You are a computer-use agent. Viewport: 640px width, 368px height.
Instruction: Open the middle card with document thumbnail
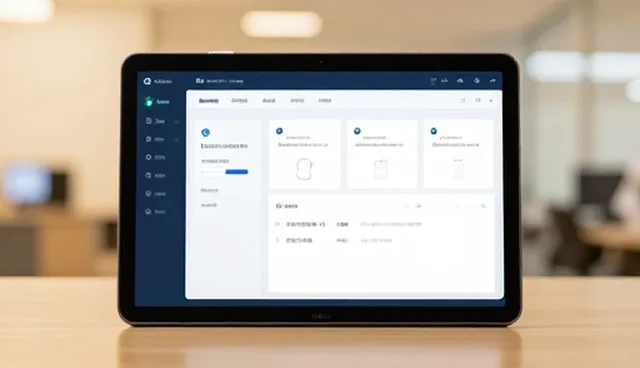point(382,154)
